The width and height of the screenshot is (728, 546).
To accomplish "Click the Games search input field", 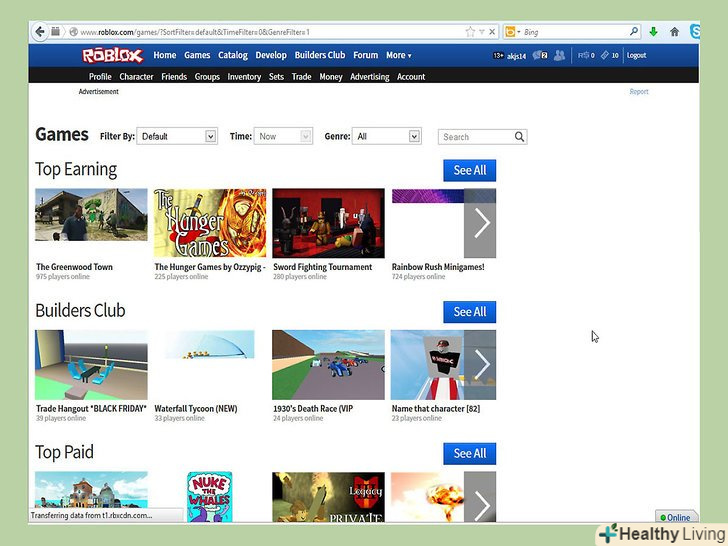I will coord(474,137).
